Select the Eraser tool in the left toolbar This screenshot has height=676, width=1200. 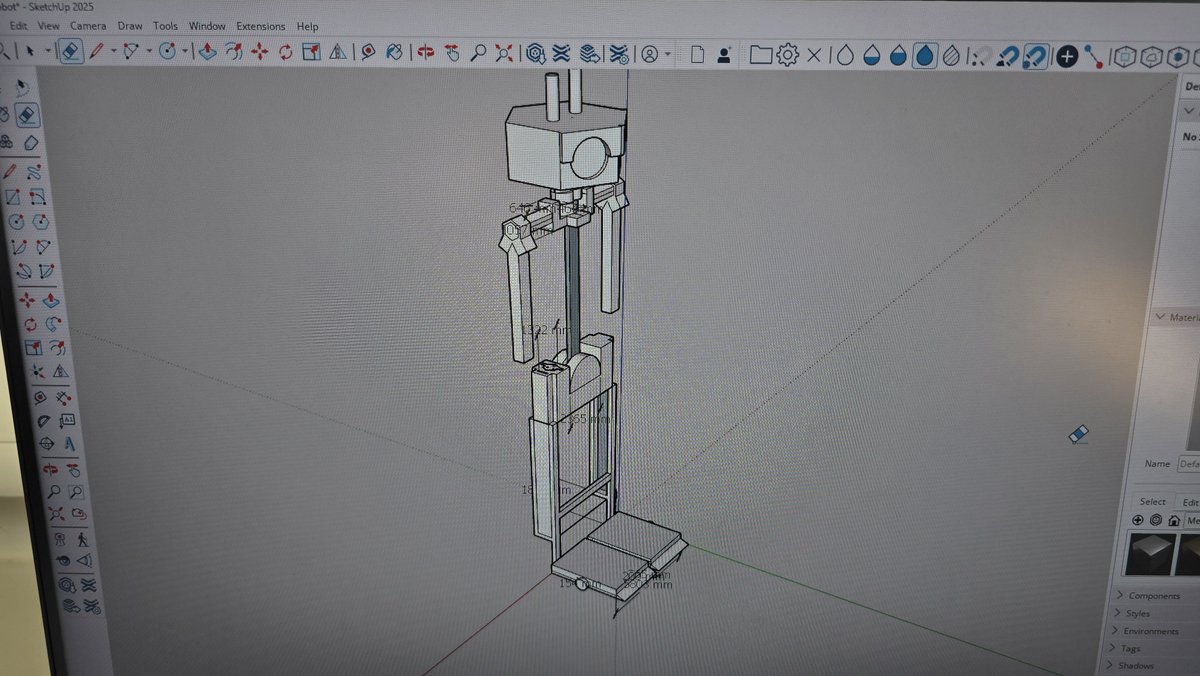point(27,115)
